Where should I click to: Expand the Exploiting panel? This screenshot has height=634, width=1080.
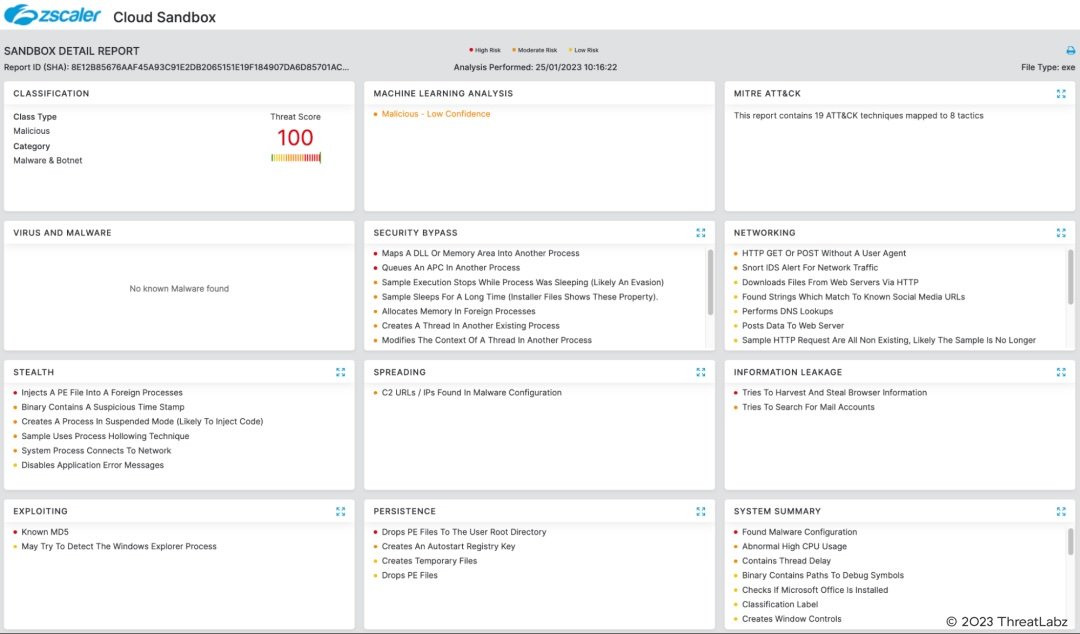click(340, 511)
